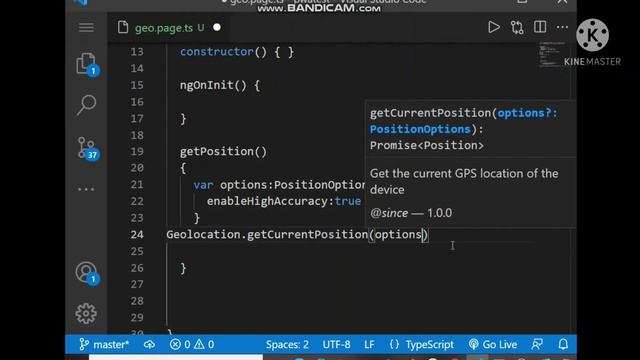The width and height of the screenshot is (640, 360).
Task: Close geo.page.ts tab via unsaved dot
Action: pyautogui.click(x=217, y=27)
